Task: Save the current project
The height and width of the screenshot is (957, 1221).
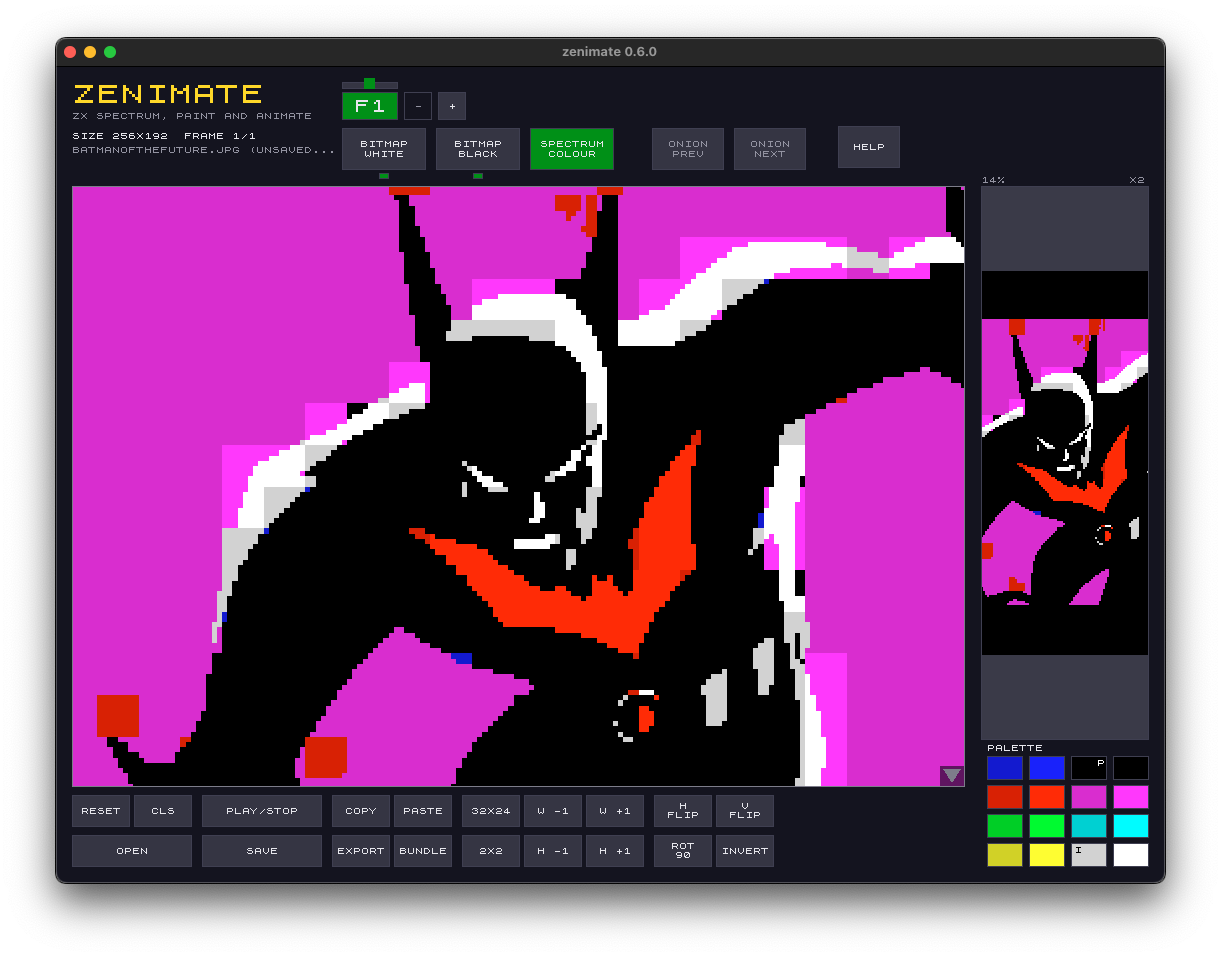Action: click(x=262, y=851)
